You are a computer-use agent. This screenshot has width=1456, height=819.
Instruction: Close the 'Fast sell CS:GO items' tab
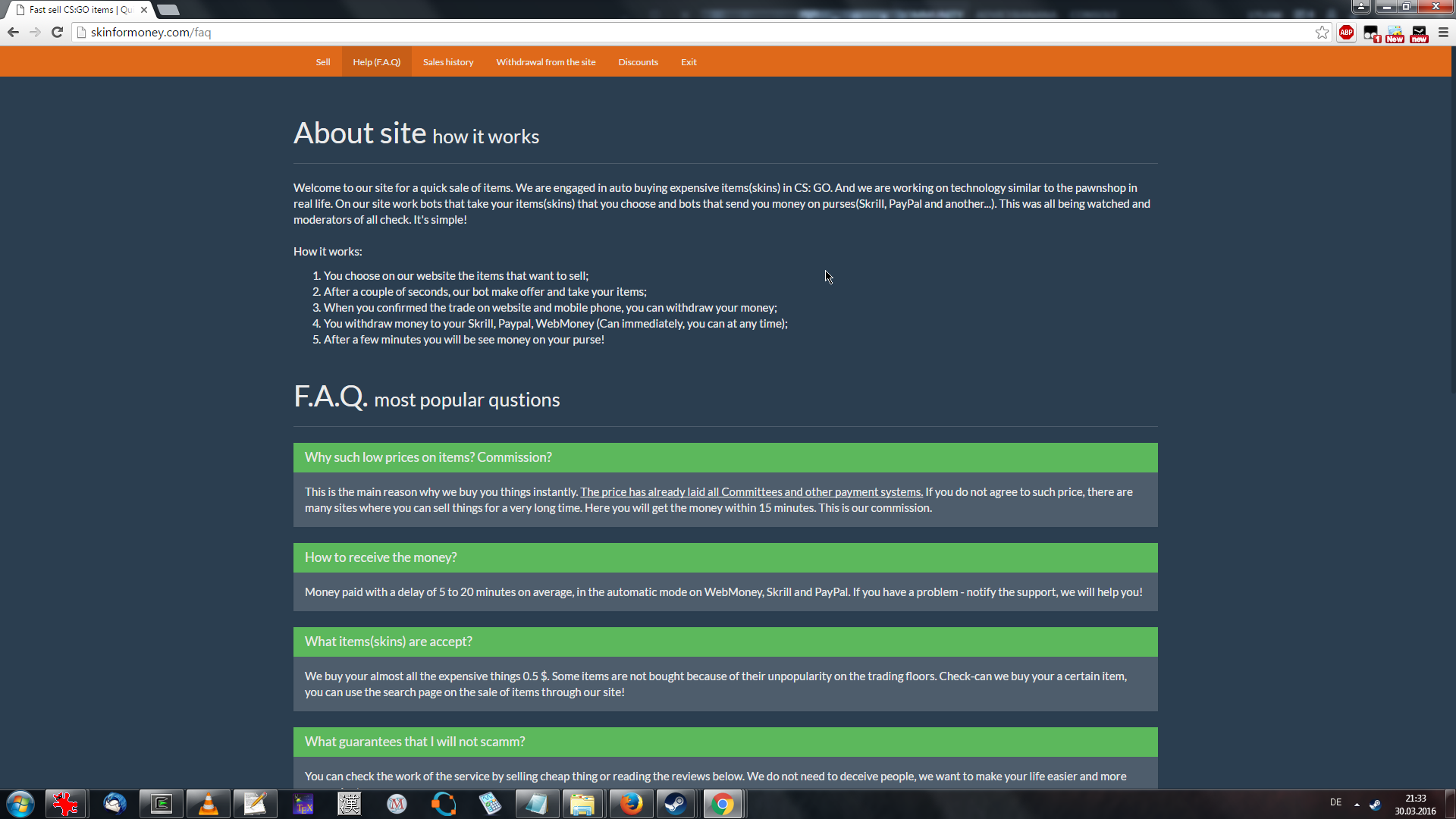(x=144, y=10)
